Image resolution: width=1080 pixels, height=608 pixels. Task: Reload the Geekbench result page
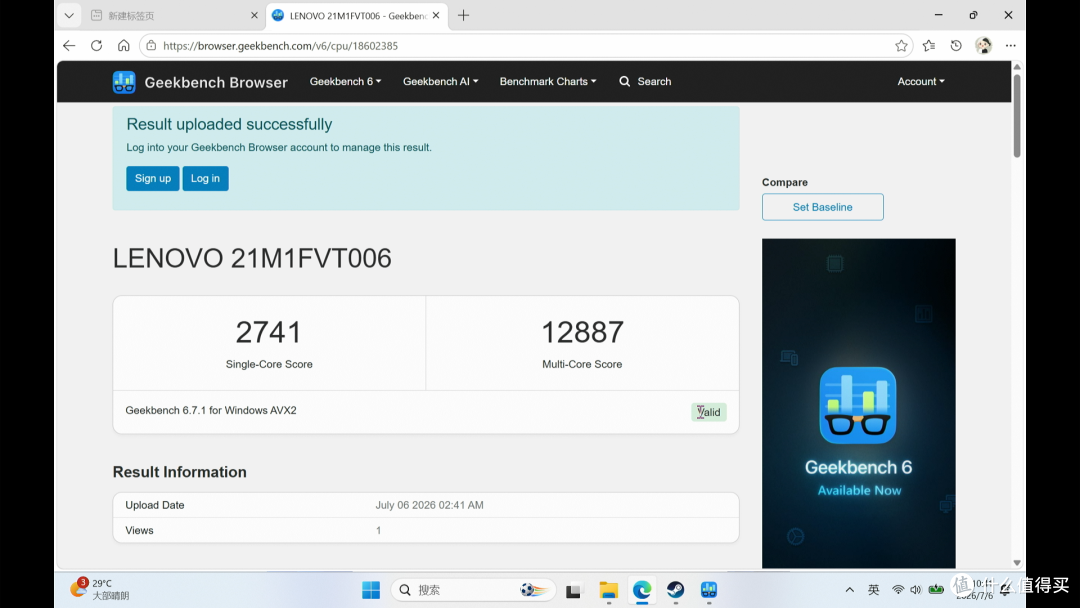click(96, 45)
